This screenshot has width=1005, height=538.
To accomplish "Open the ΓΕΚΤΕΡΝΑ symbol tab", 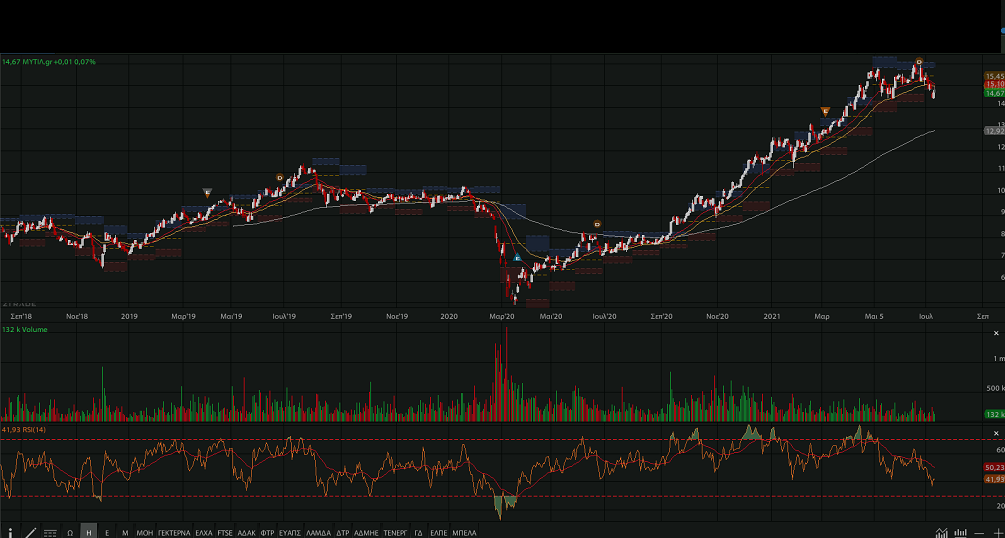I will point(174,533).
